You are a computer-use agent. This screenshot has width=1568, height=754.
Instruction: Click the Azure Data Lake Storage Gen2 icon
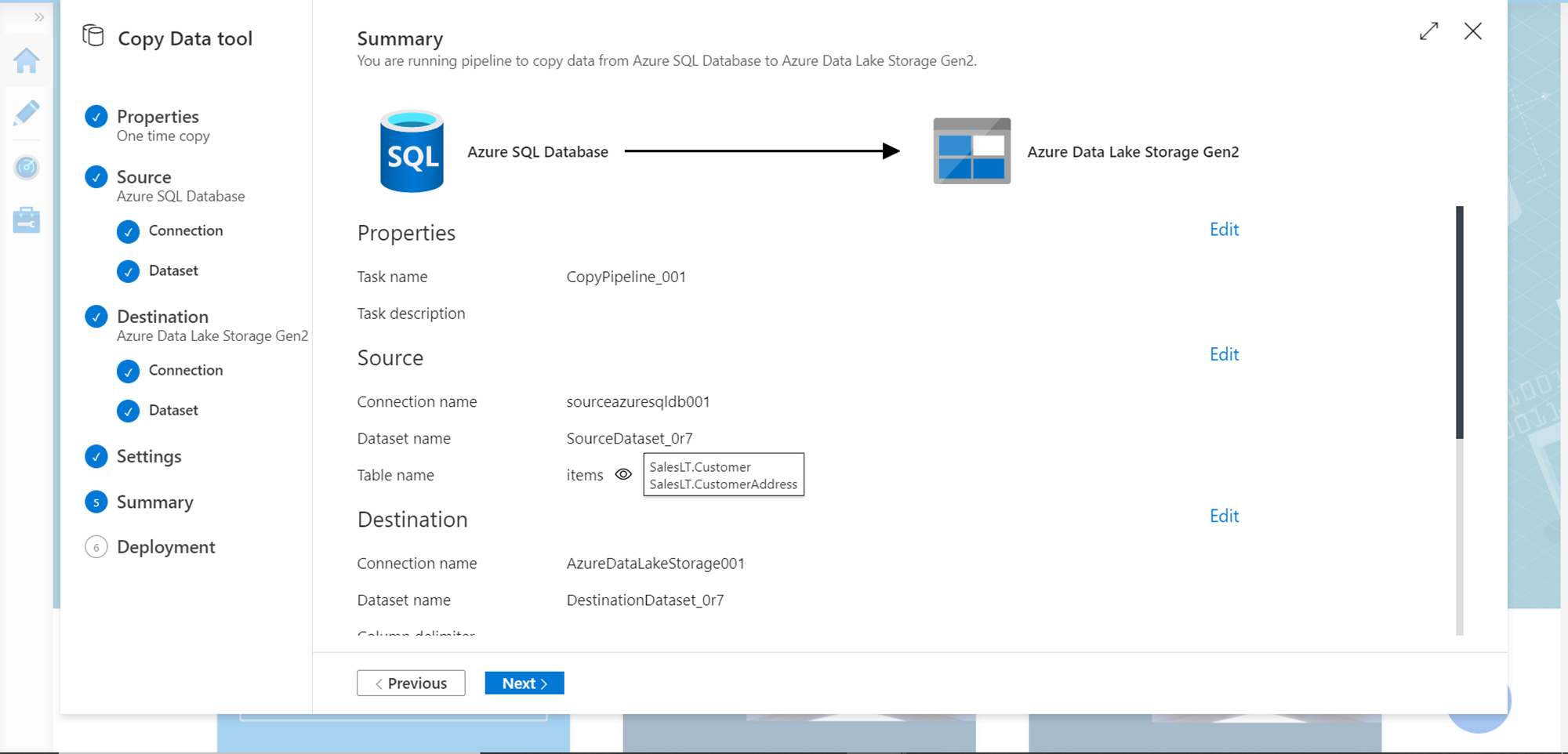point(971,151)
